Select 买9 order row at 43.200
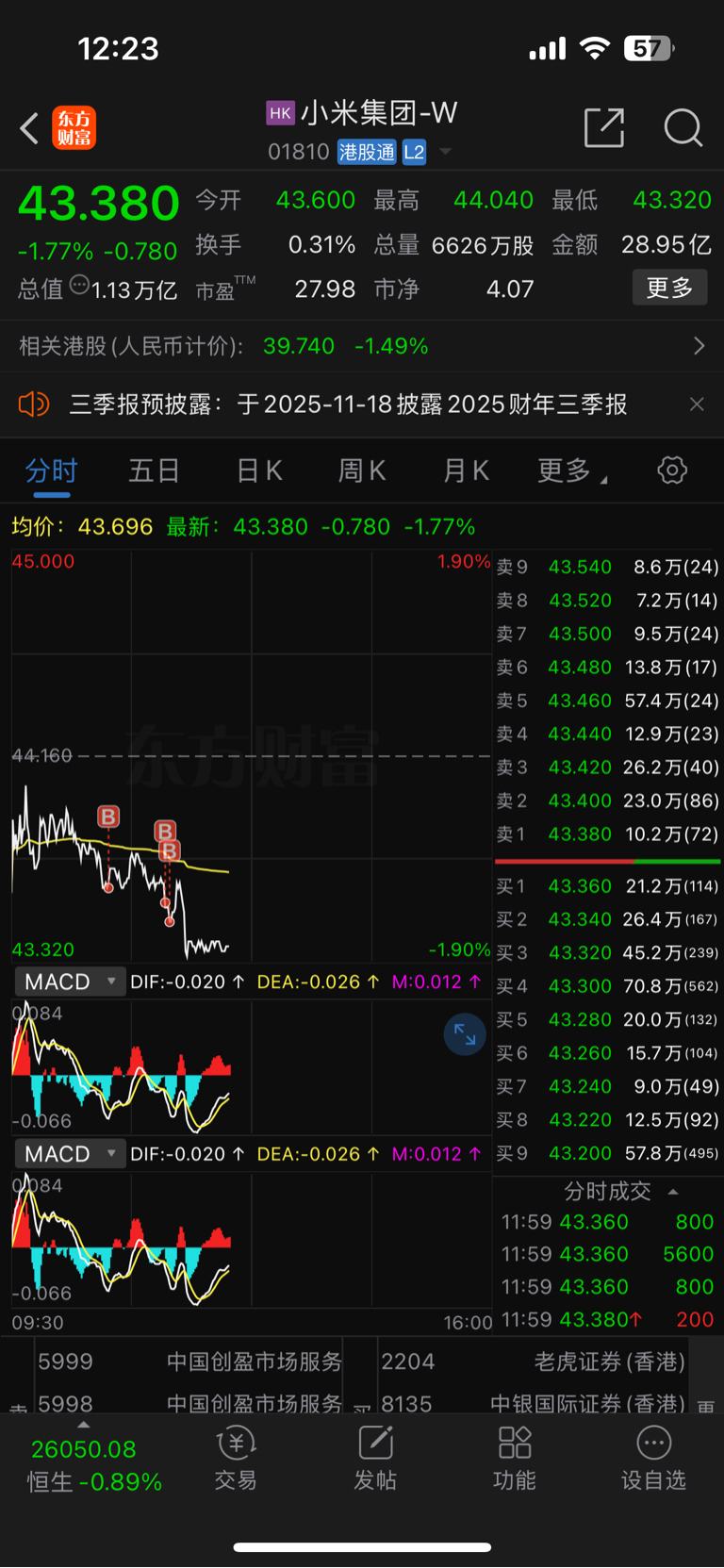 click(x=608, y=1153)
